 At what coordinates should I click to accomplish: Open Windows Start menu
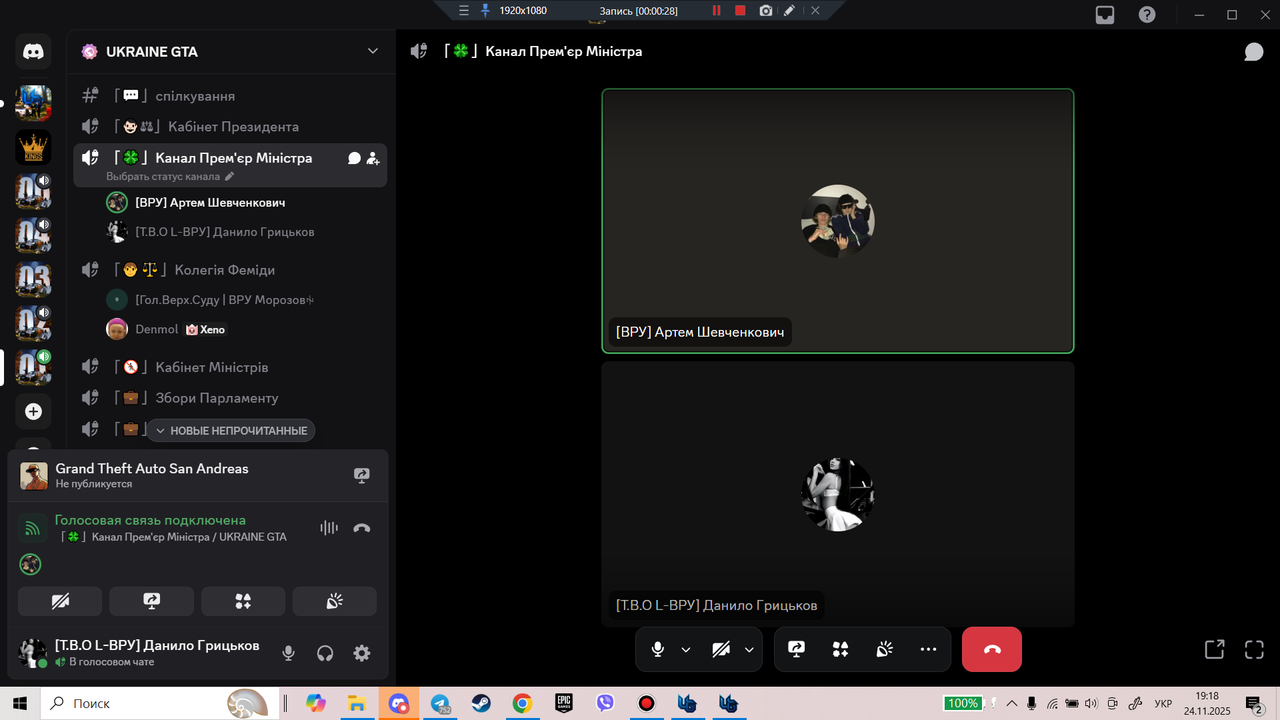pyautogui.click(x=20, y=703)
